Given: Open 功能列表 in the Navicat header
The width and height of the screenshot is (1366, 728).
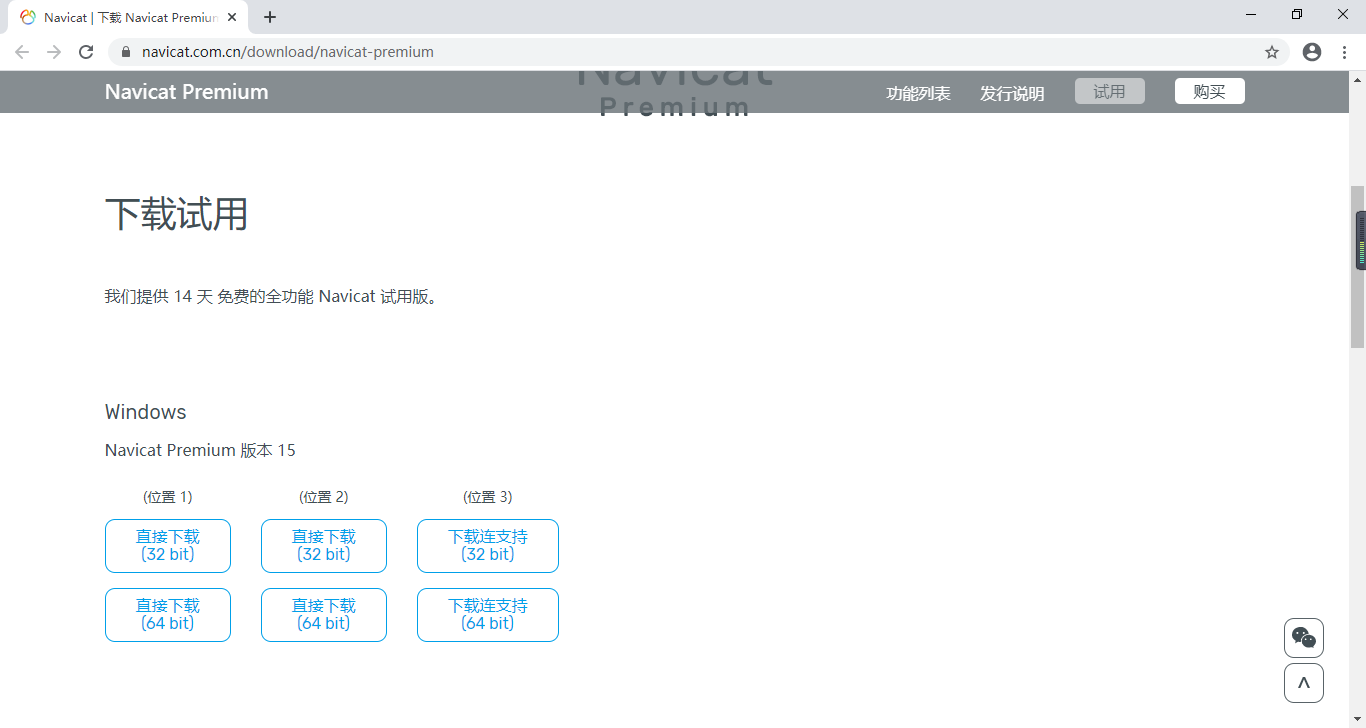Looking at the screenshot, I should click(x=918, y=93).
